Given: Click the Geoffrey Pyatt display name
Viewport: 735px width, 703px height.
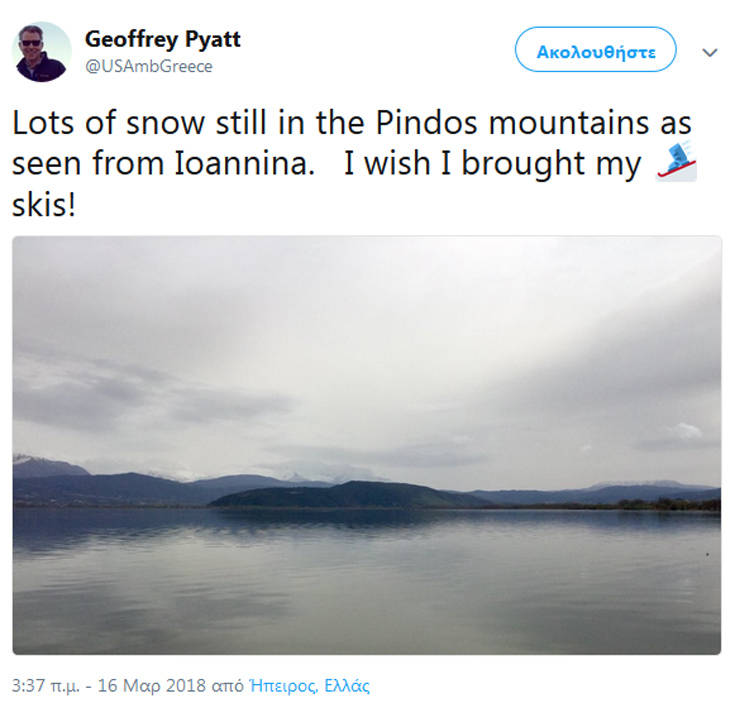Looking at the screenshot, I should click(x=163, y=40).
